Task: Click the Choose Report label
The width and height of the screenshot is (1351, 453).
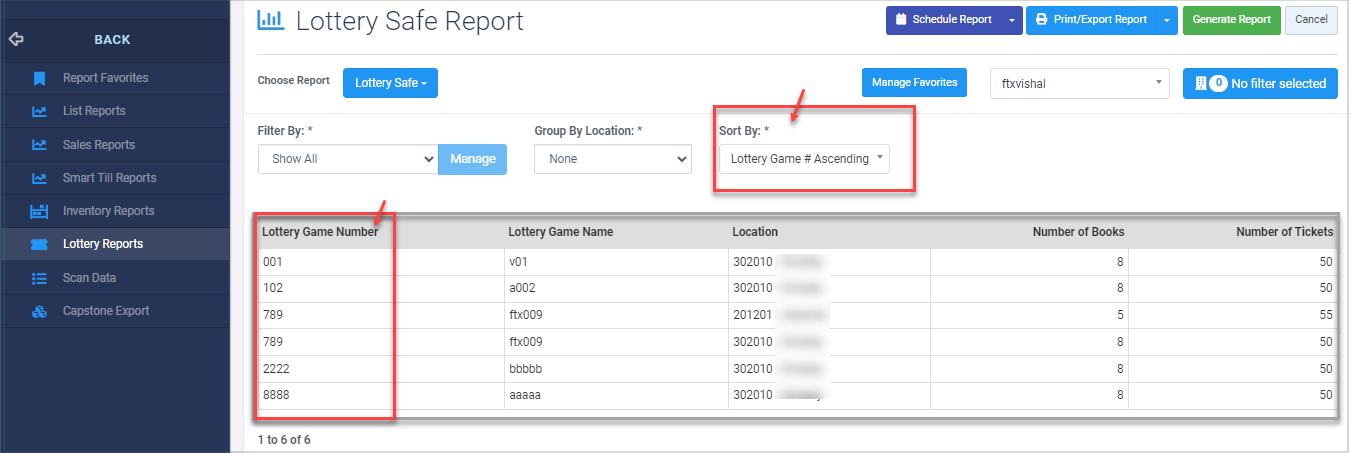Action: click(293, 81)
